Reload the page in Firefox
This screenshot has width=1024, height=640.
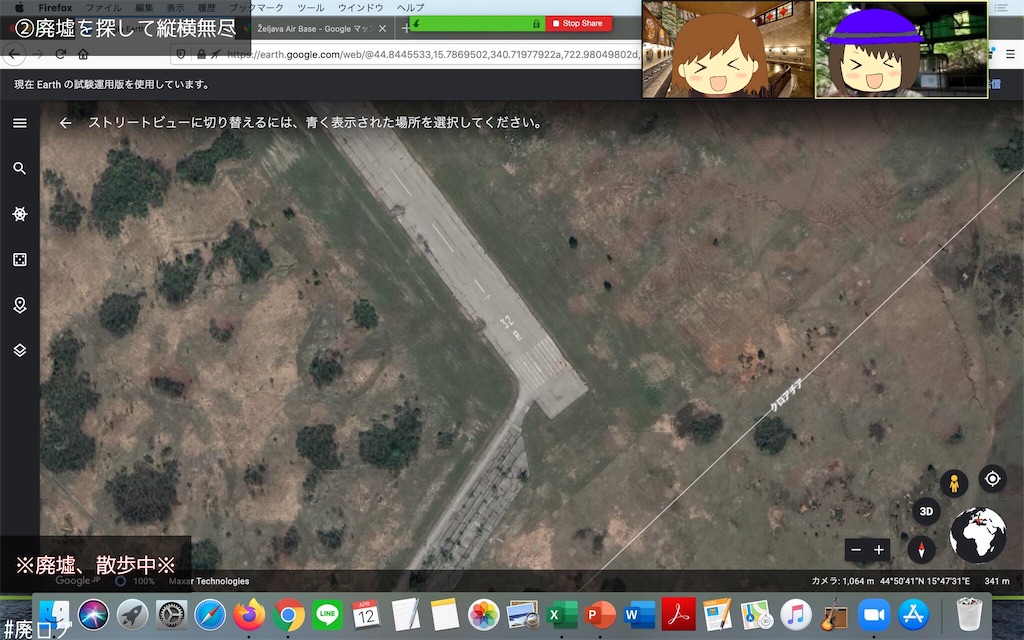point(60,54)
